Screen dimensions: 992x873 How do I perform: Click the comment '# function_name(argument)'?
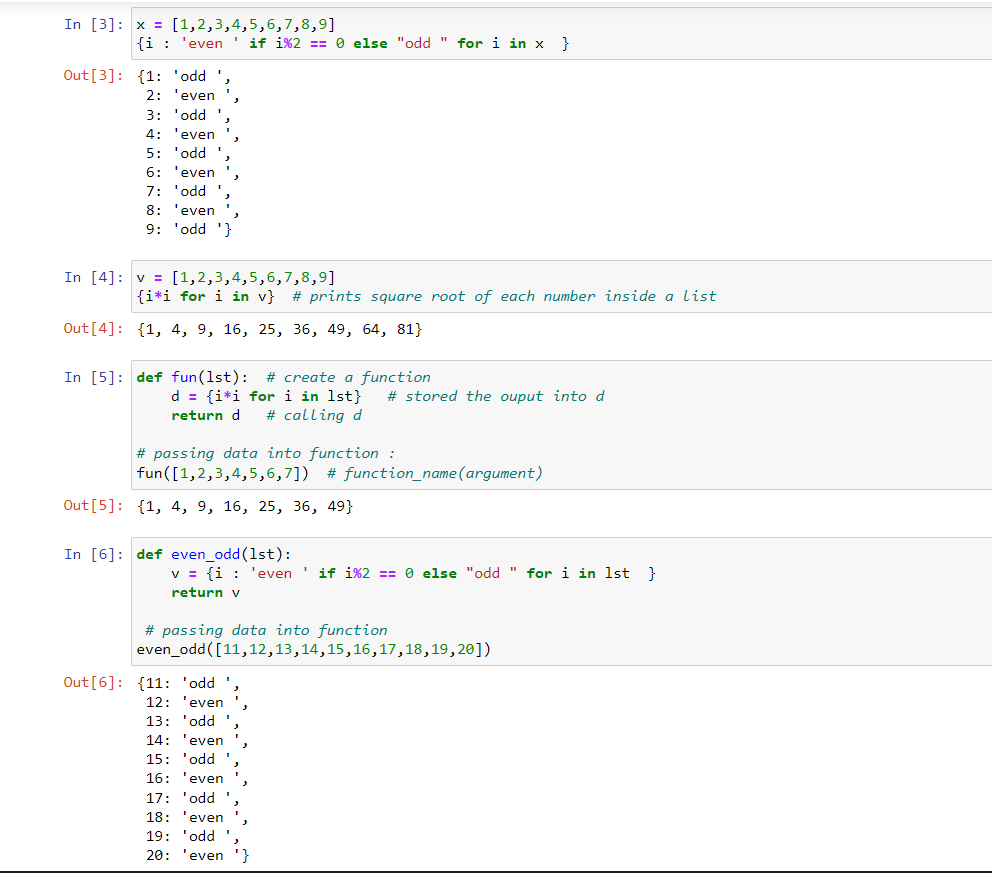pos(435,473)
